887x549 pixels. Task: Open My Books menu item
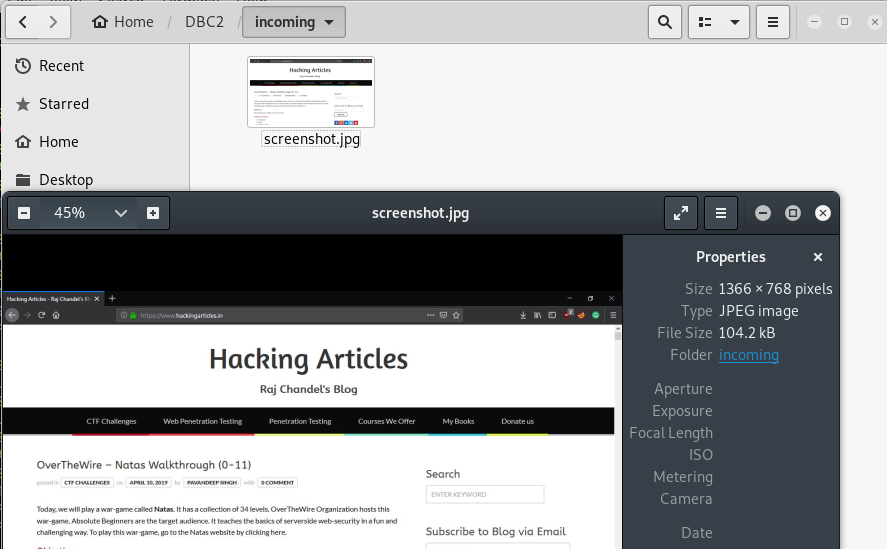point(458,421)
